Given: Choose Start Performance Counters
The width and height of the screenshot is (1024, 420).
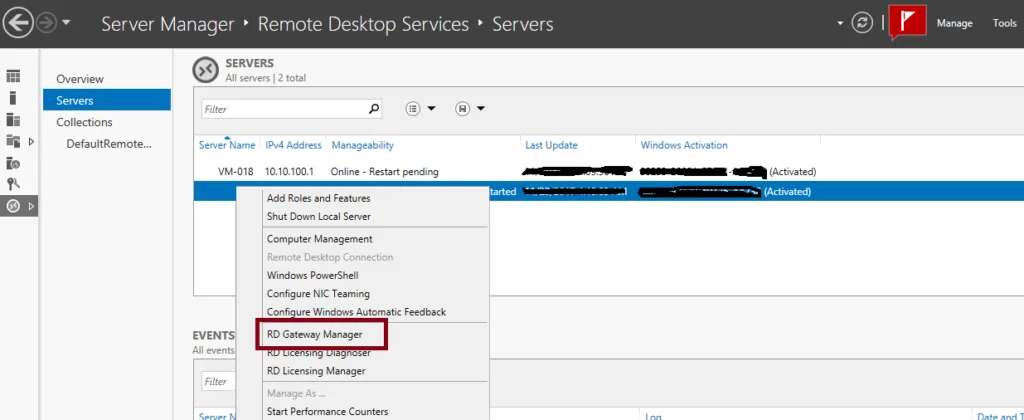Looking at the screenshot, I should 327,412.
